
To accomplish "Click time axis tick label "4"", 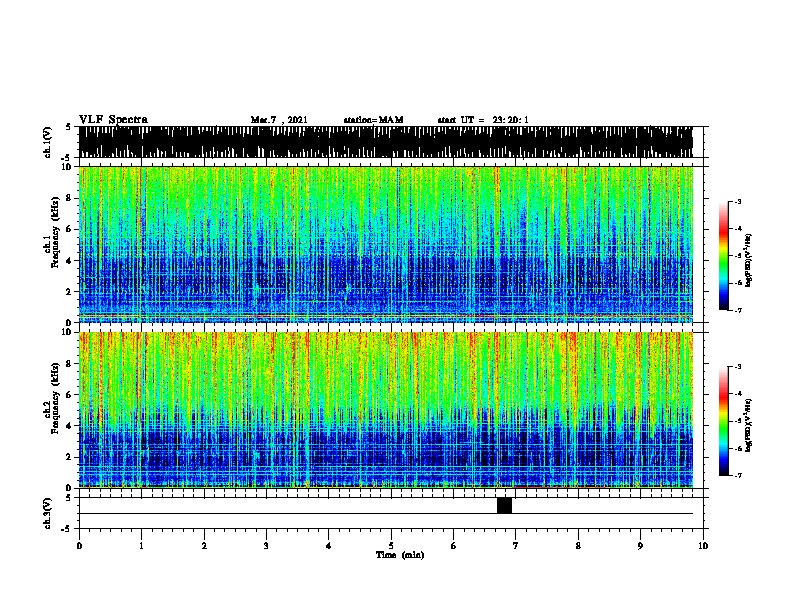I will point(329,545).
